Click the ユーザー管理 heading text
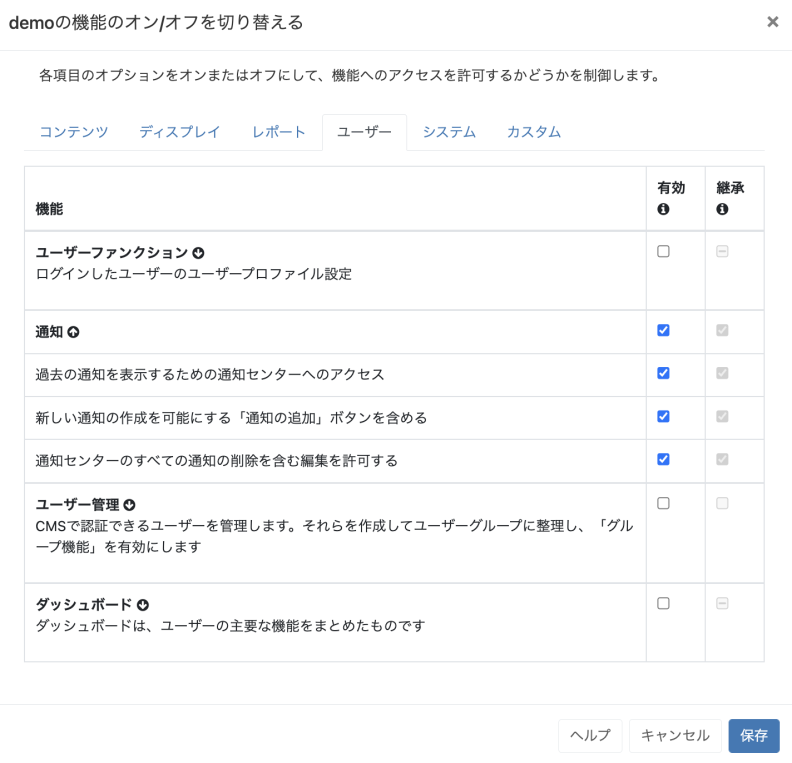The width and height of the screenshot is (792, 763). tap(77, 505)
